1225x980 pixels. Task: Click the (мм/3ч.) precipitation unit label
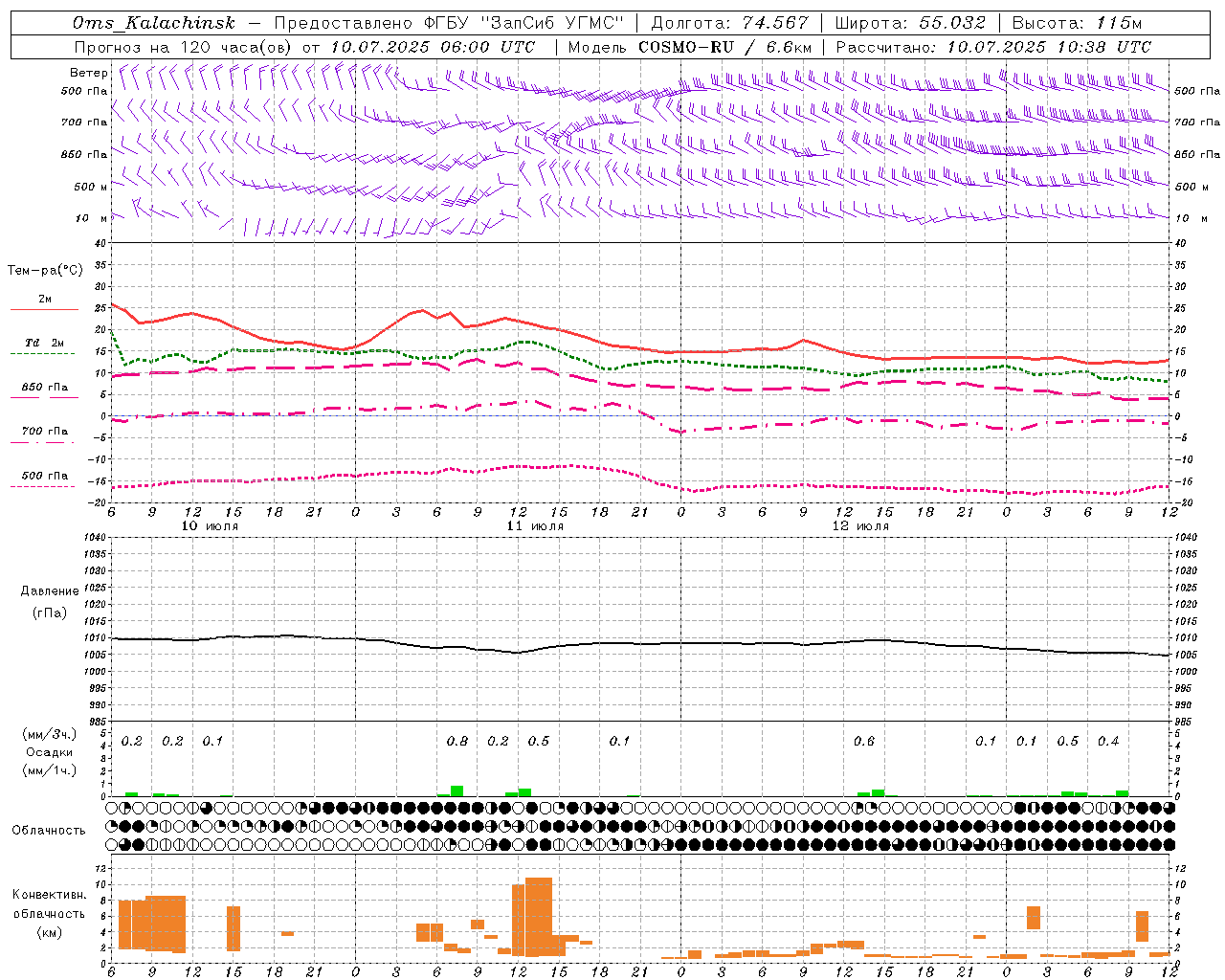click(49, 735)
